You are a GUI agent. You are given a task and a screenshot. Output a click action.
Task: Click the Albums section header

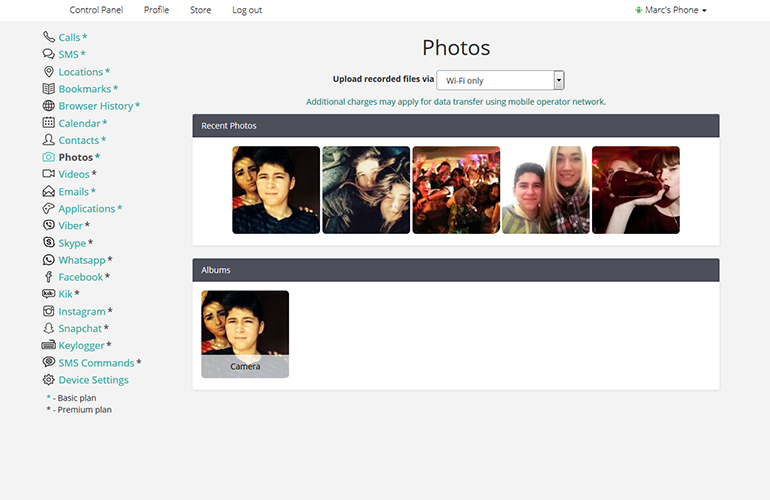456,270
